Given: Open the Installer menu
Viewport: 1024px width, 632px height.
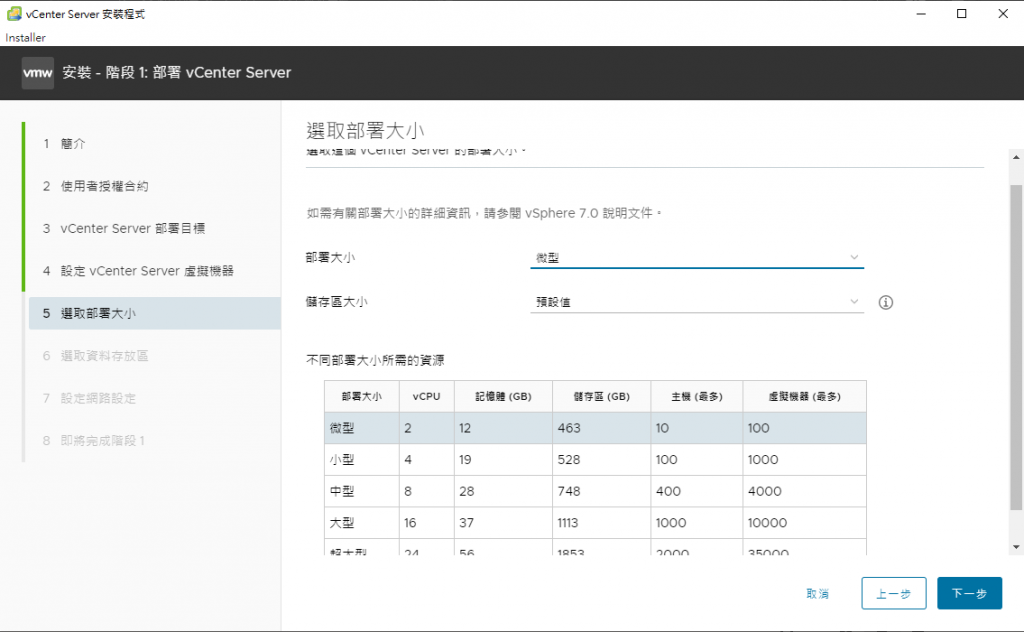Looking at the screenshot, I should coord(25,38).
